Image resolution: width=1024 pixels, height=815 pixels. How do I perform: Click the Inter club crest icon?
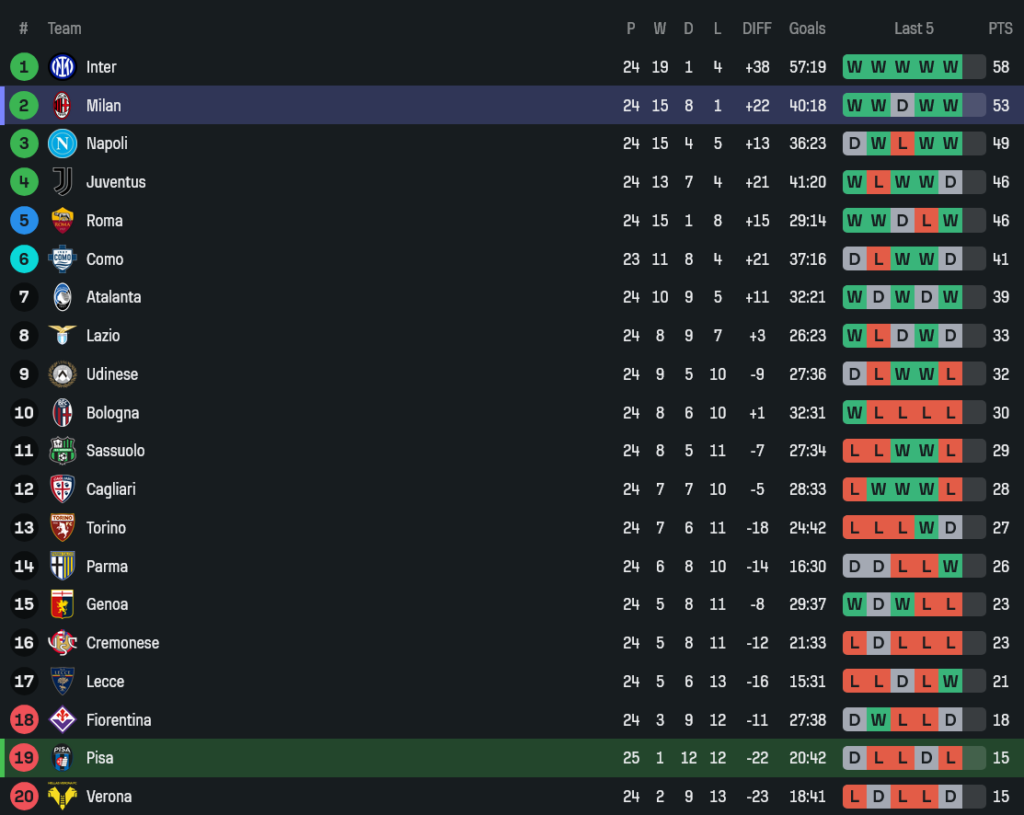(62, 67)
